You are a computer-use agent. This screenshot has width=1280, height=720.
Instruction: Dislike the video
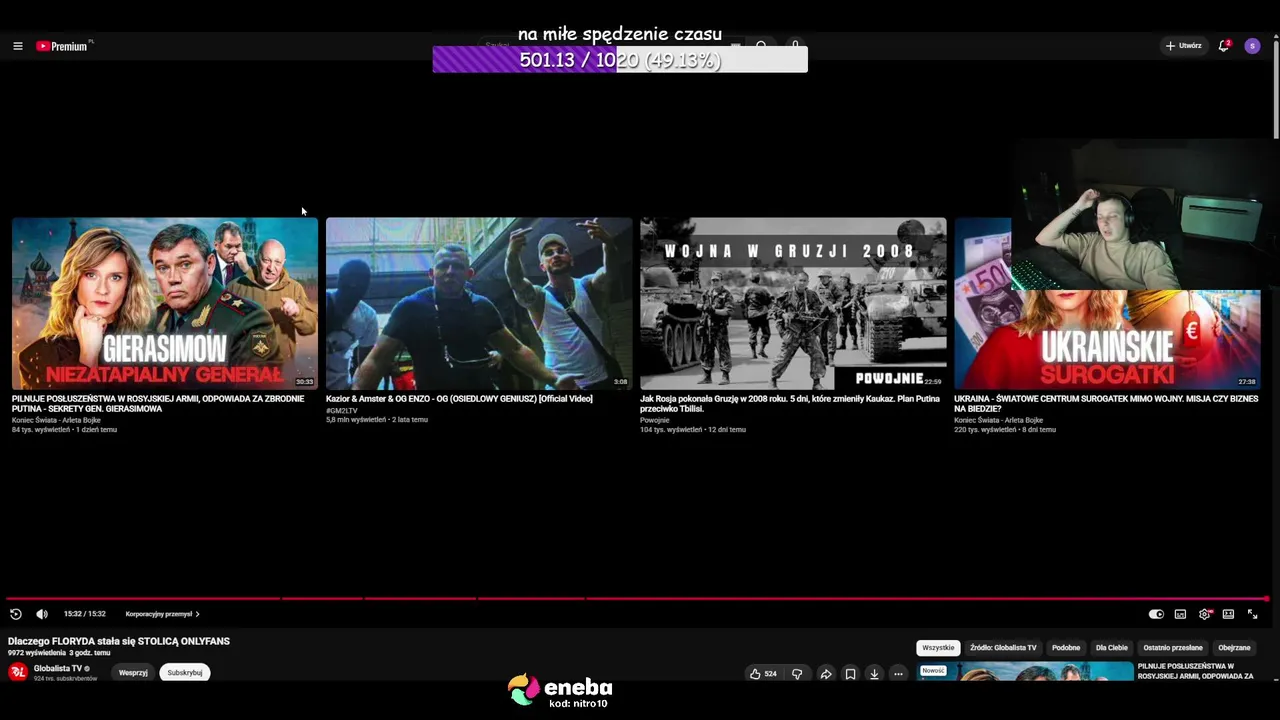click(797, 674)
